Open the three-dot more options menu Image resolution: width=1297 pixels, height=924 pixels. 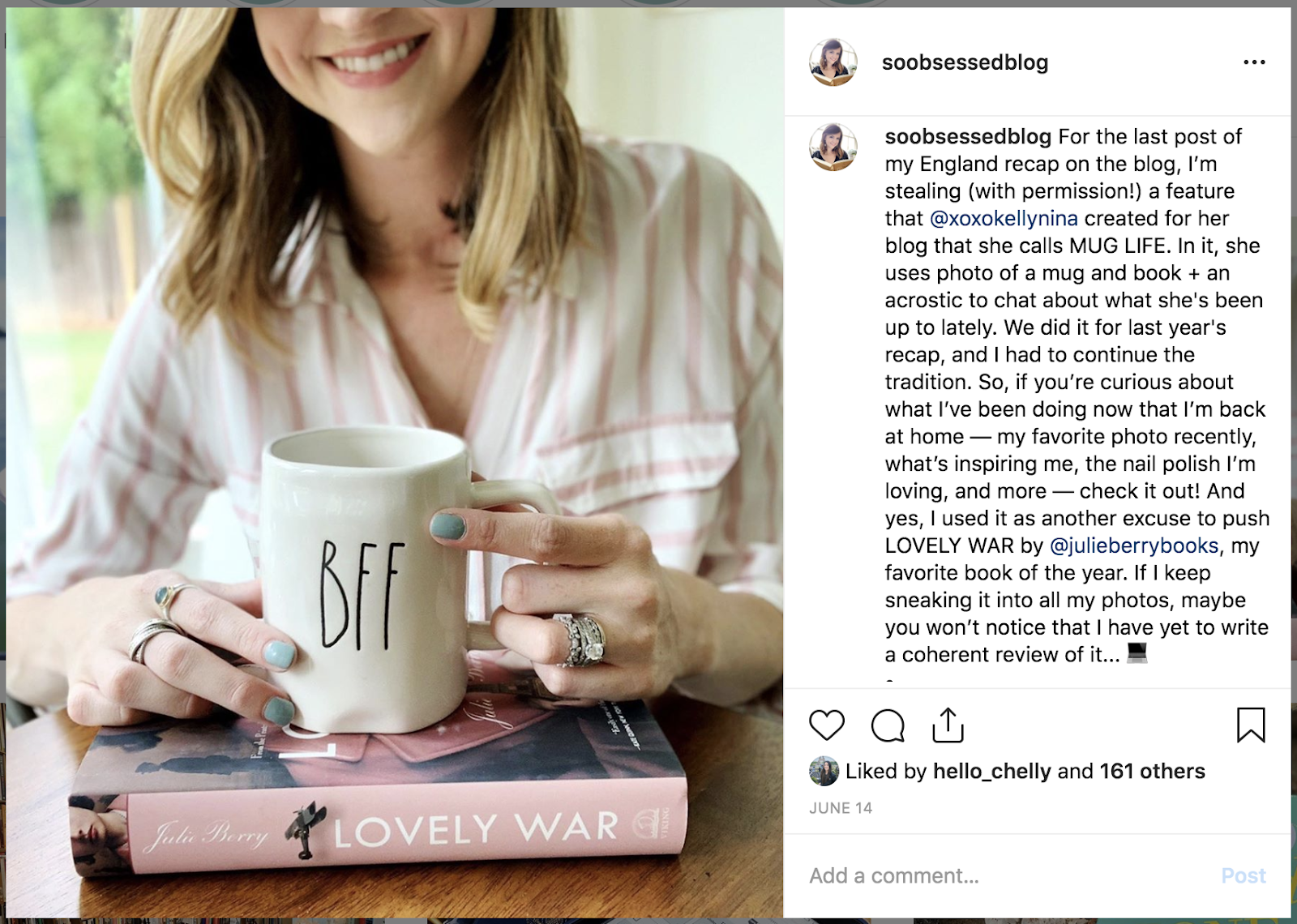pos(1254,62)
